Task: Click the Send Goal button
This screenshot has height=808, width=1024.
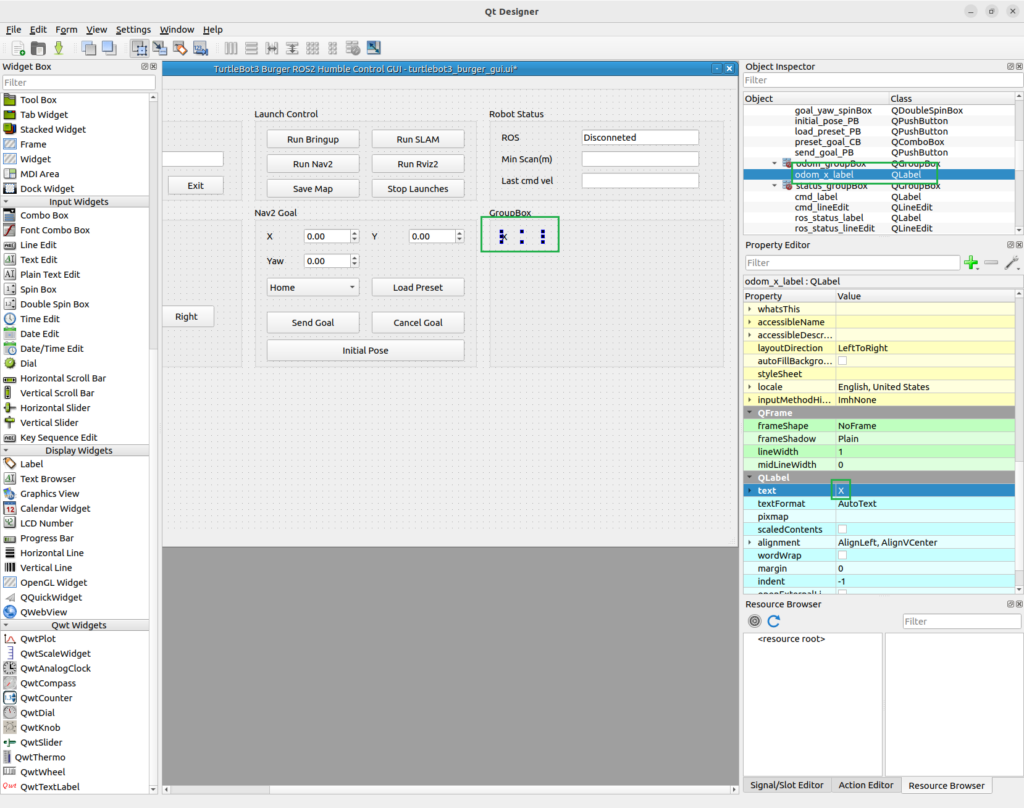Action: tap(313, 323)
